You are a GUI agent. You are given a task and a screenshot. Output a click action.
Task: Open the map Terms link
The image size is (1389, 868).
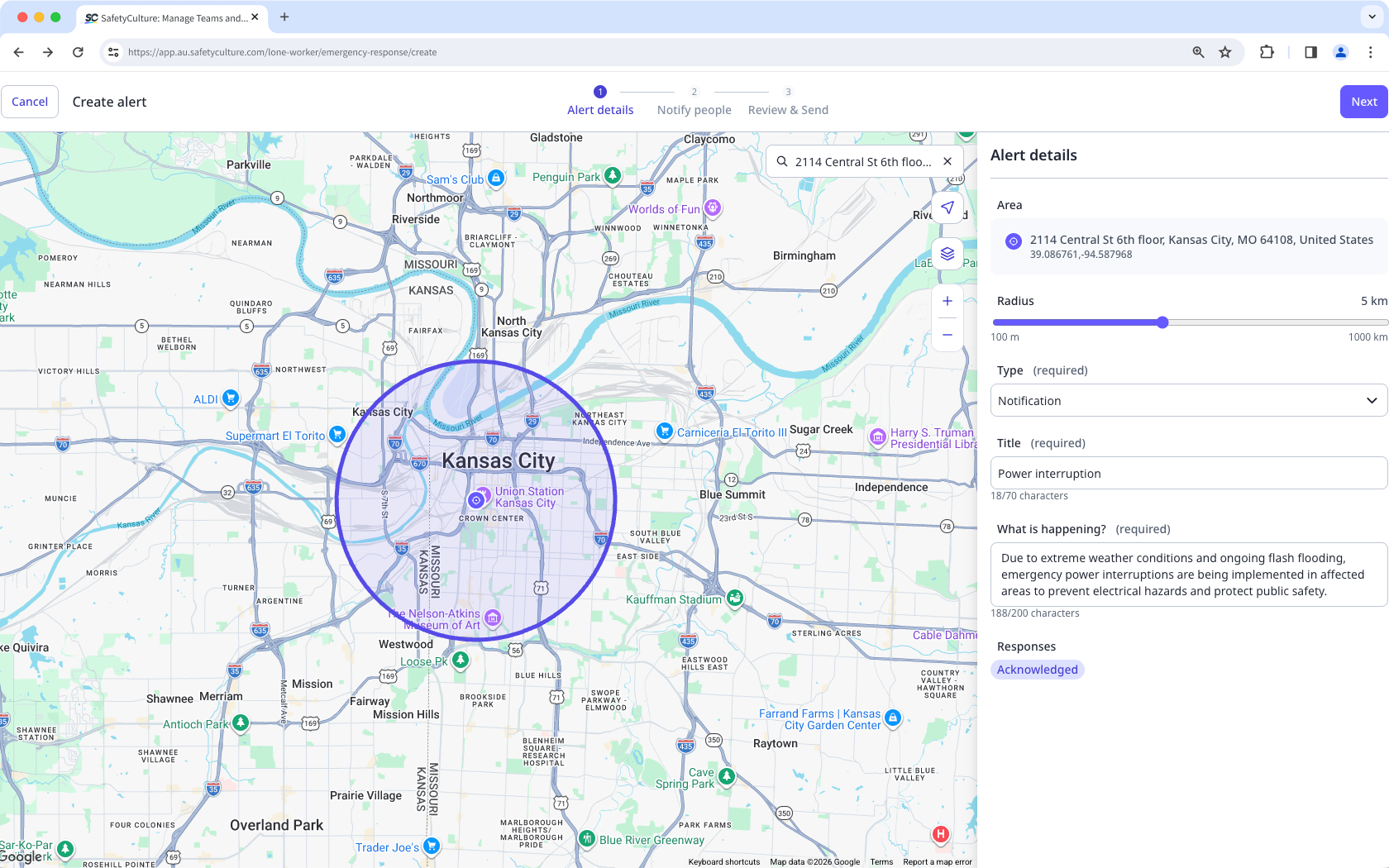(881, 861)
